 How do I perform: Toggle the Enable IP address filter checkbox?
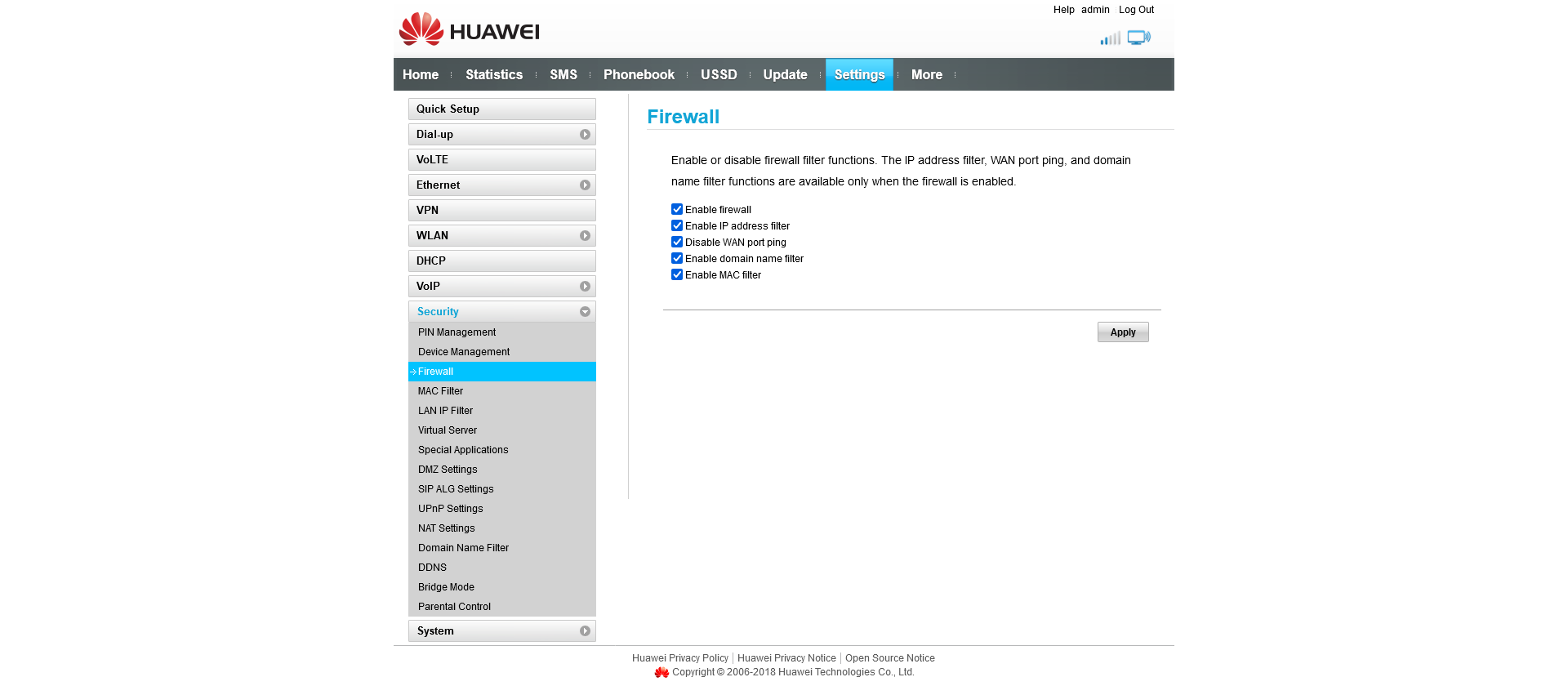point(677,225)
